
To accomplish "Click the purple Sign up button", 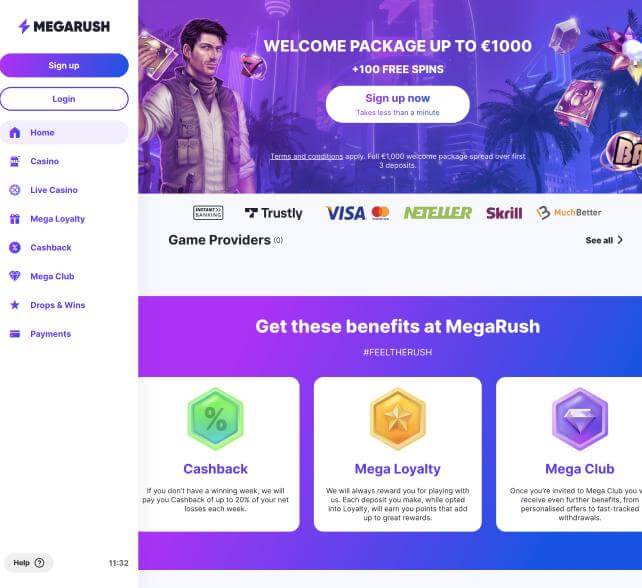I will (64, 65).
